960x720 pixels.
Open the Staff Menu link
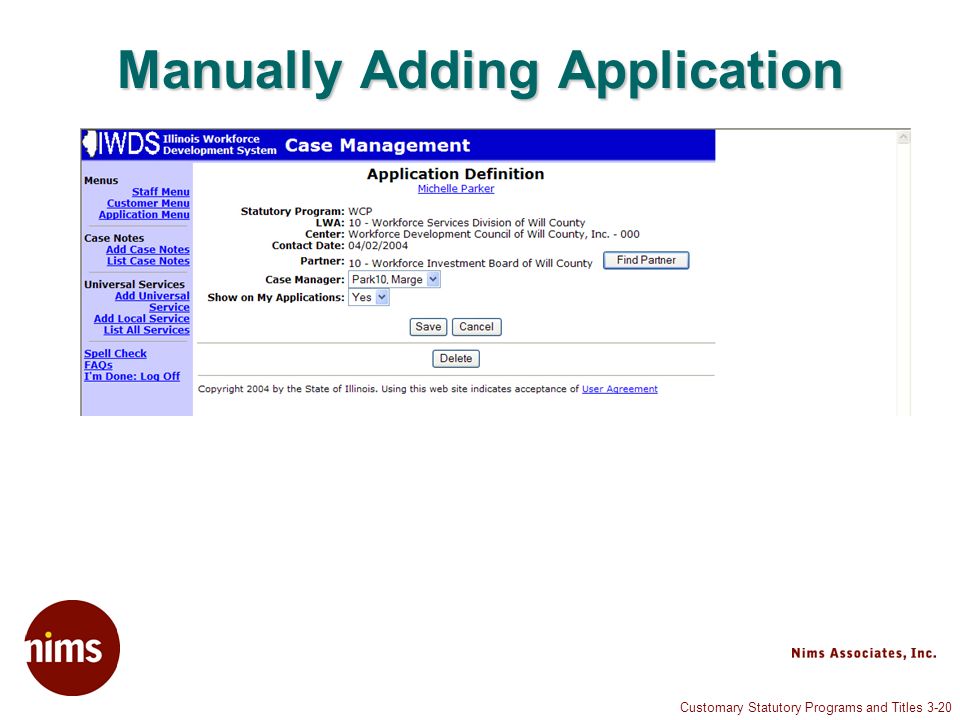pyautogui.click(x=160, y=192)
